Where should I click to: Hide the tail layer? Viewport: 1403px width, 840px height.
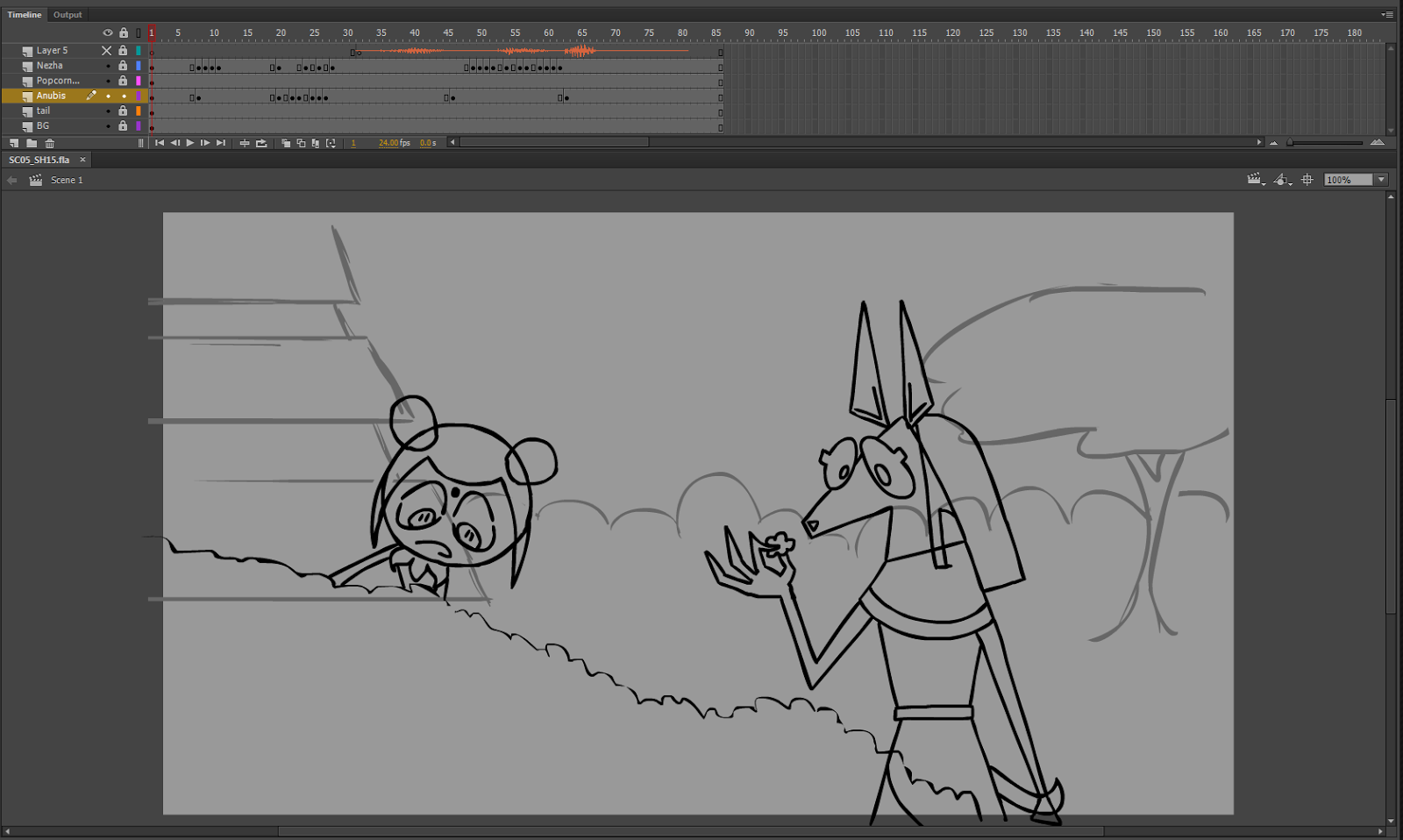(x=109, y=111)
